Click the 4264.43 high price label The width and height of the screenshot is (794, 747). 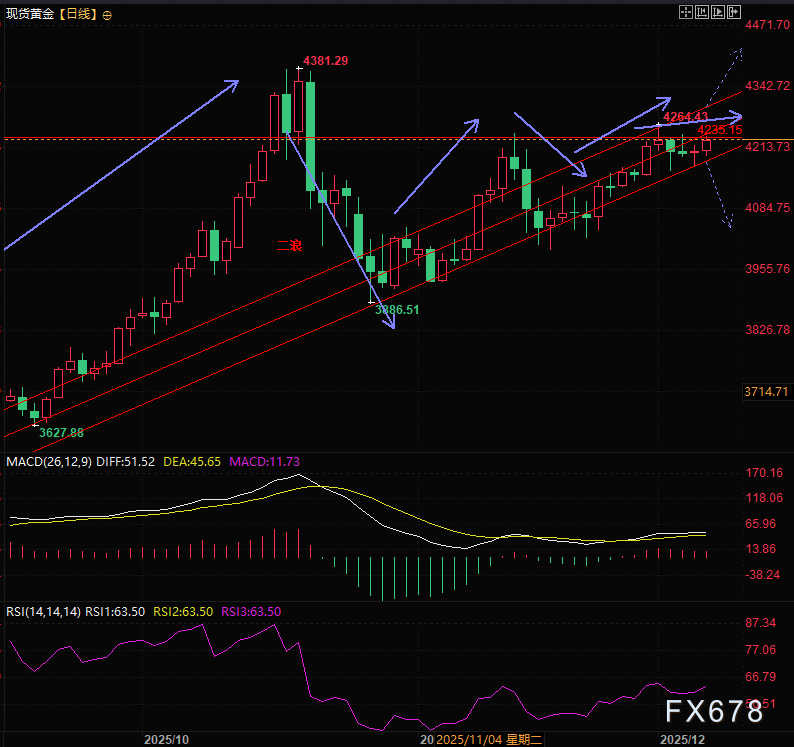[x=685, y=117]
